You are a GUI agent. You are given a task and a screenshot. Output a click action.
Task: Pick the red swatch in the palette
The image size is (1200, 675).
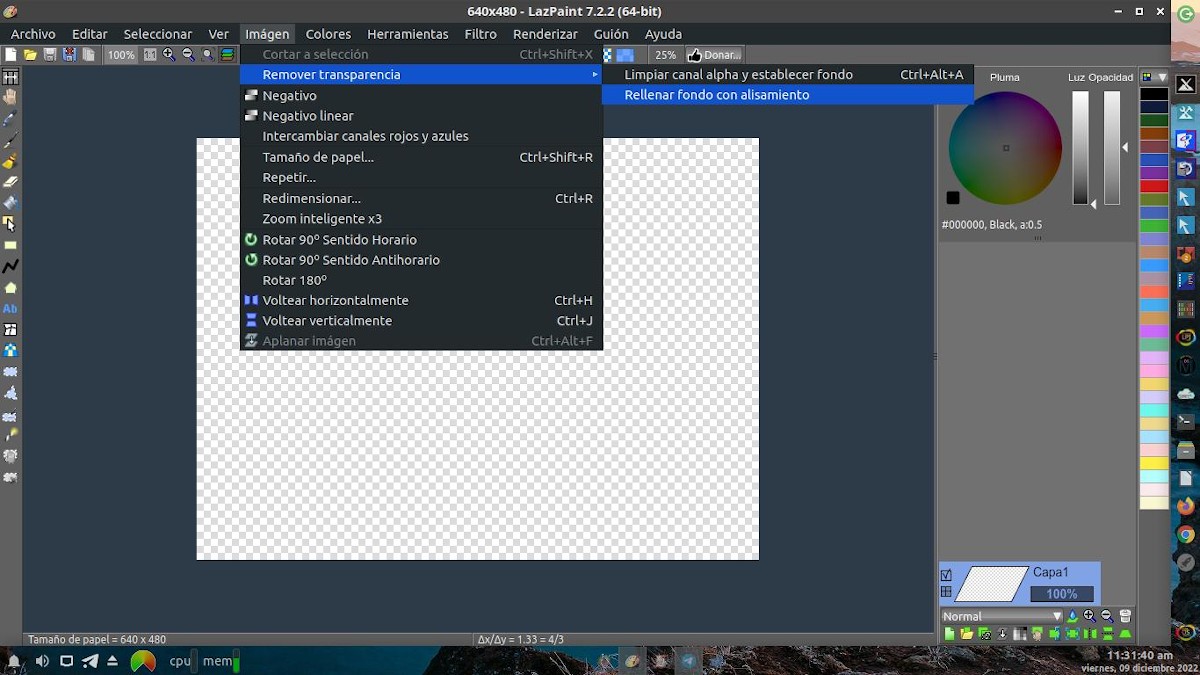coord(1154,186)
